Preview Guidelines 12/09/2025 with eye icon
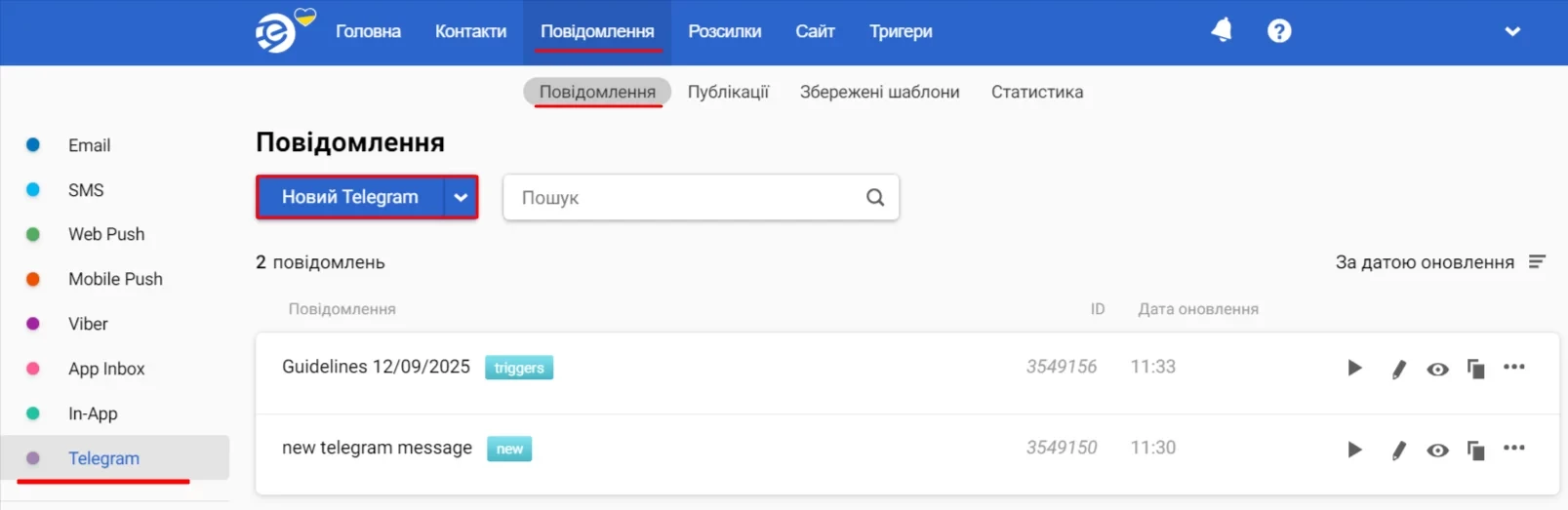The height and width of the screenshot is (510, 1568). [x=1437, y=369]
